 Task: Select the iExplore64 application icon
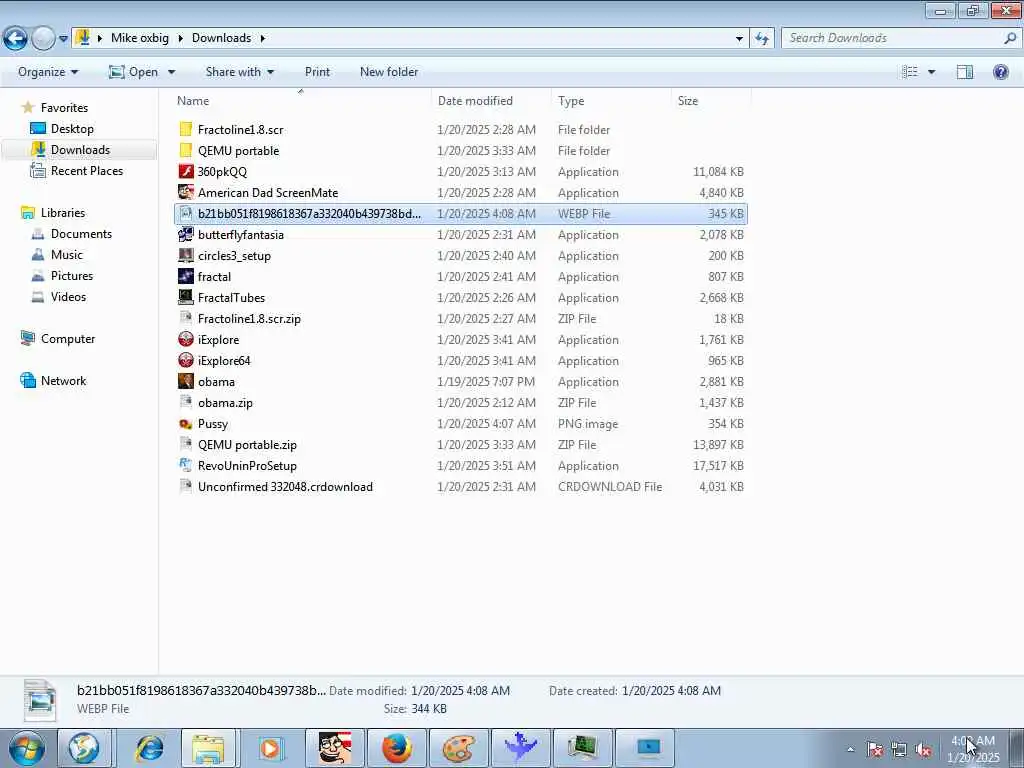click(x=186, y=360)
